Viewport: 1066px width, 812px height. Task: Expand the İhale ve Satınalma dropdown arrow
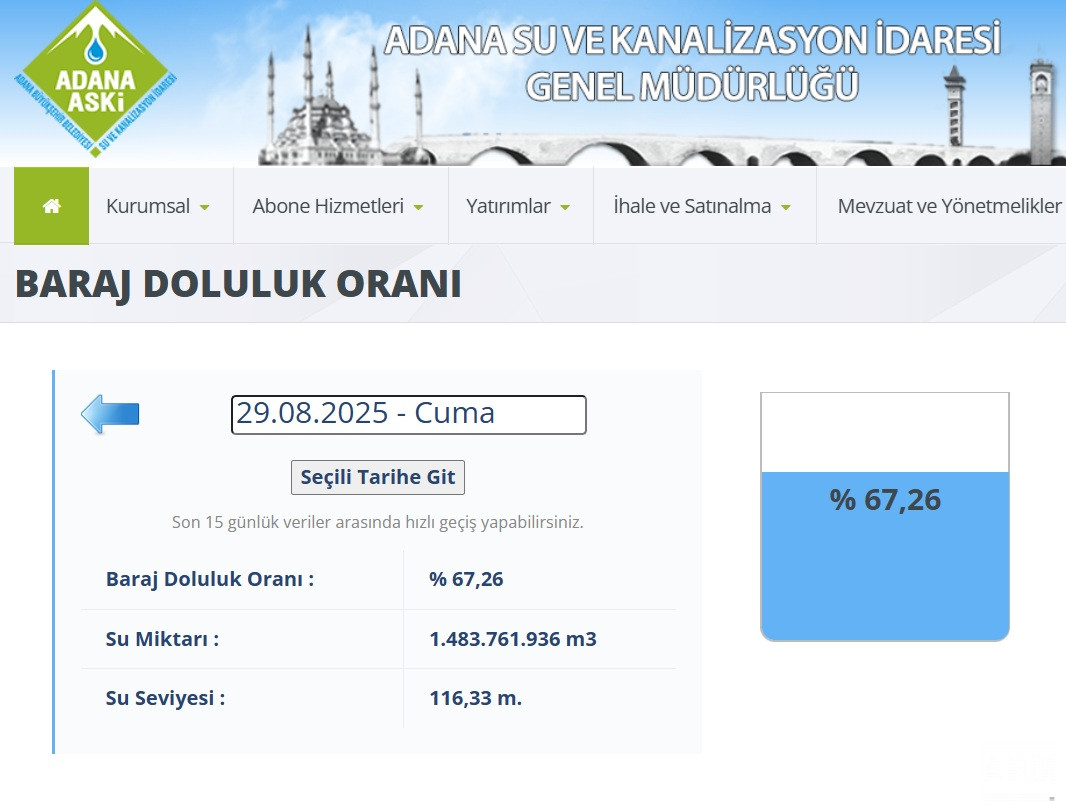coord(786,207)
